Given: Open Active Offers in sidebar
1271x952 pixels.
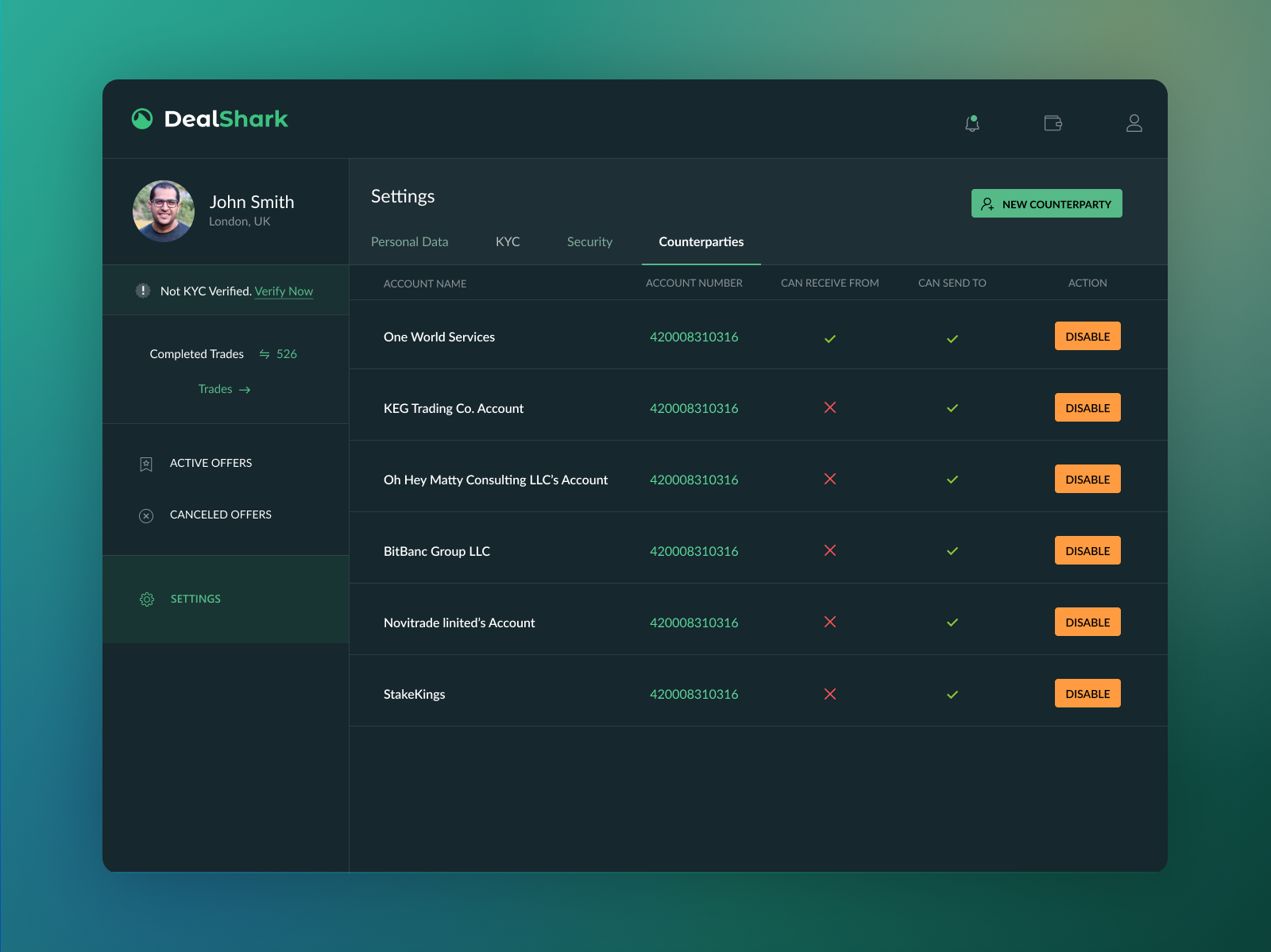Looking at the screenshot, I should [211, 463].
